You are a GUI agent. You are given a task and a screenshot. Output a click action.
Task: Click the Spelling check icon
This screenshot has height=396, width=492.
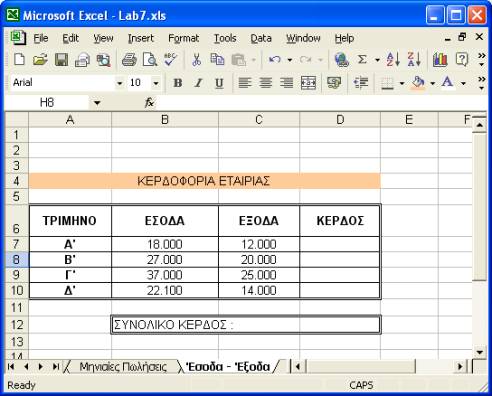pos(171,60)
